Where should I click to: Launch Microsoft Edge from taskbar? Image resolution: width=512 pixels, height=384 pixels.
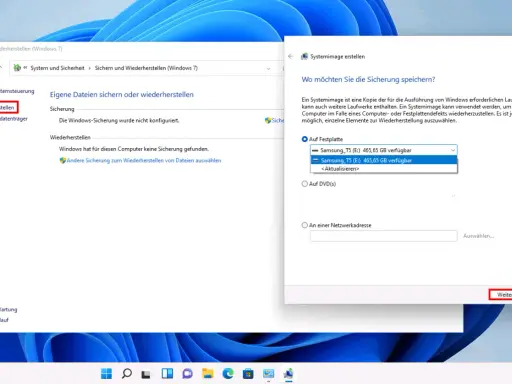pyautogui.click(x=228, y=374)
